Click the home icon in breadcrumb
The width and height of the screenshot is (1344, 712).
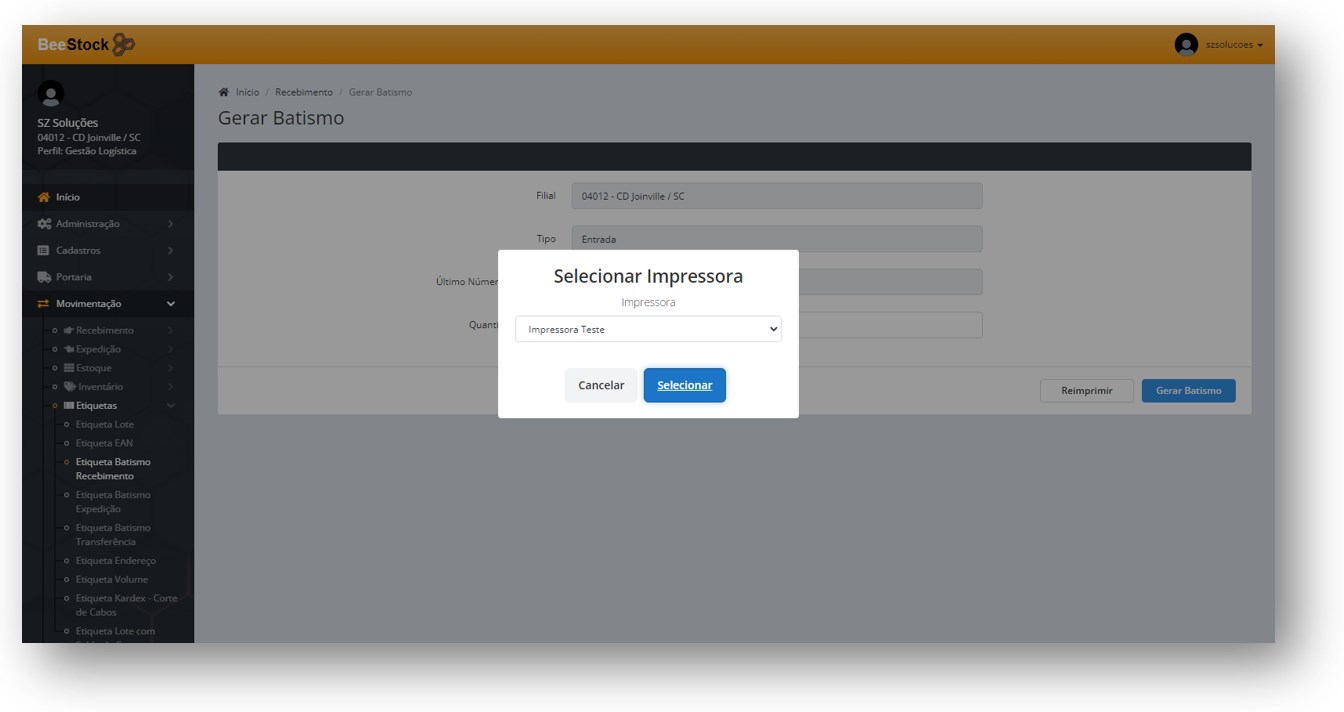pos(223,93)
